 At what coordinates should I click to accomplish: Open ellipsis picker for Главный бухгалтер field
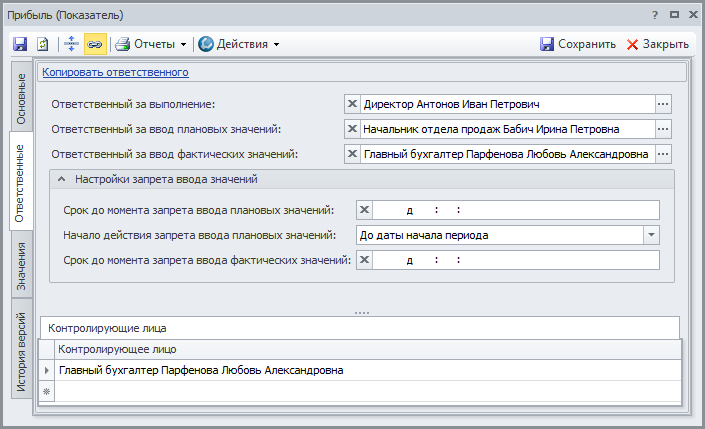[x=662, y=154]
